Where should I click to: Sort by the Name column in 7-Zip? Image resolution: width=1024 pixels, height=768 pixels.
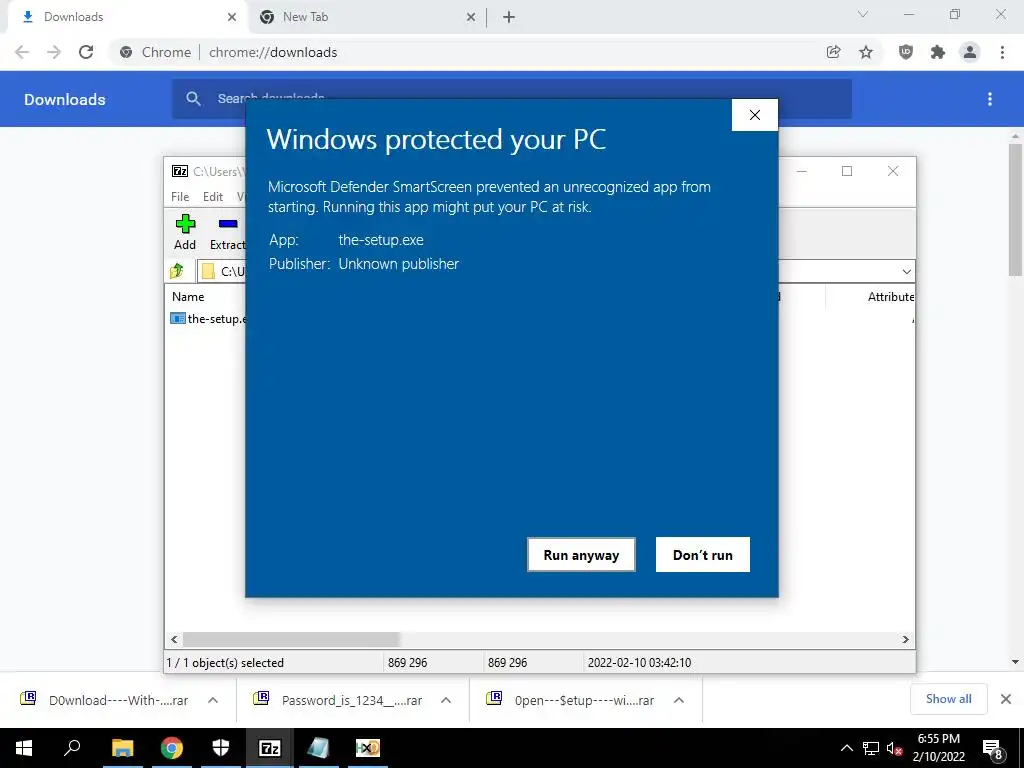(188, 296)
